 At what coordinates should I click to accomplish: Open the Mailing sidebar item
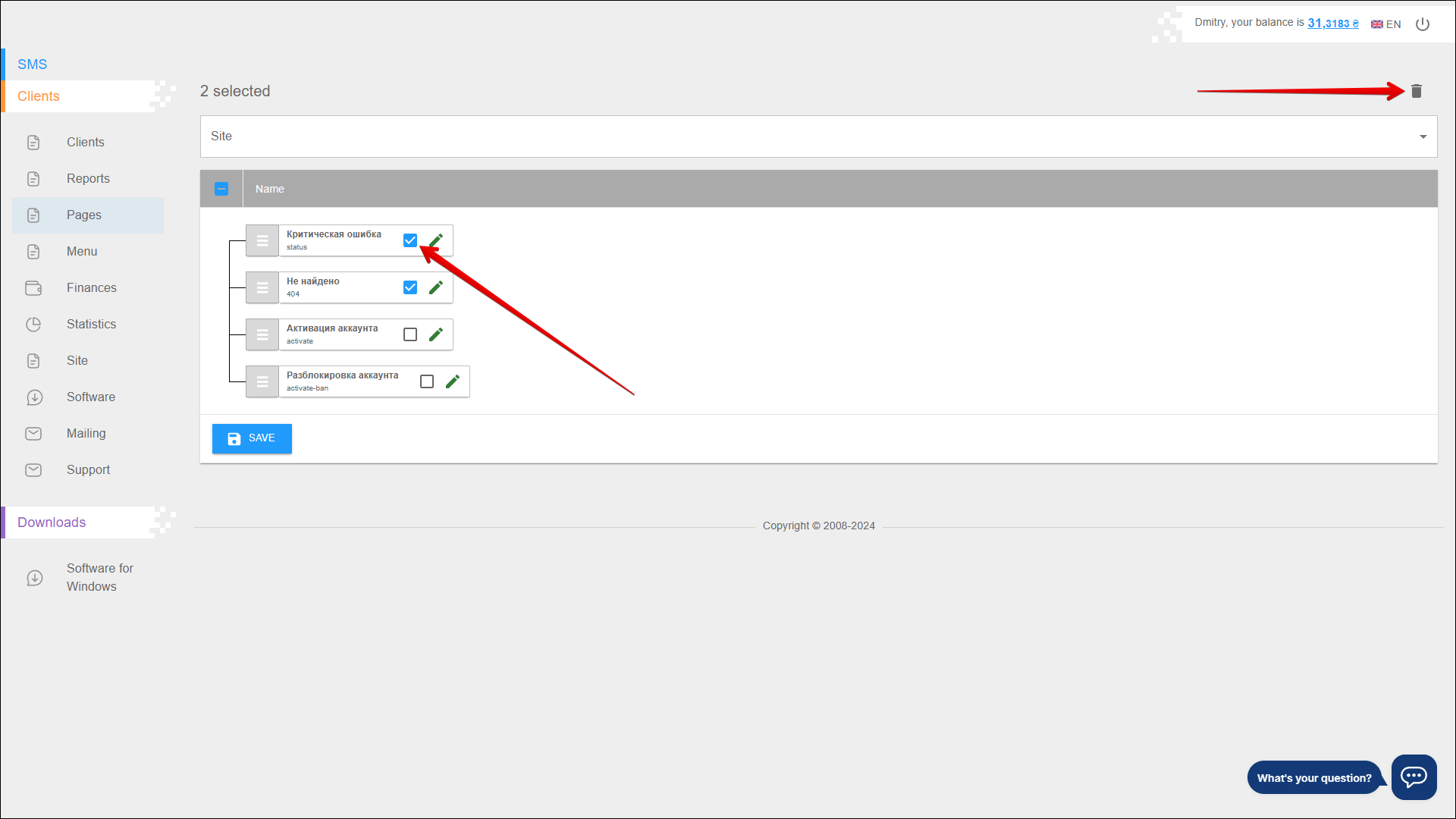(x=86, y=434)
